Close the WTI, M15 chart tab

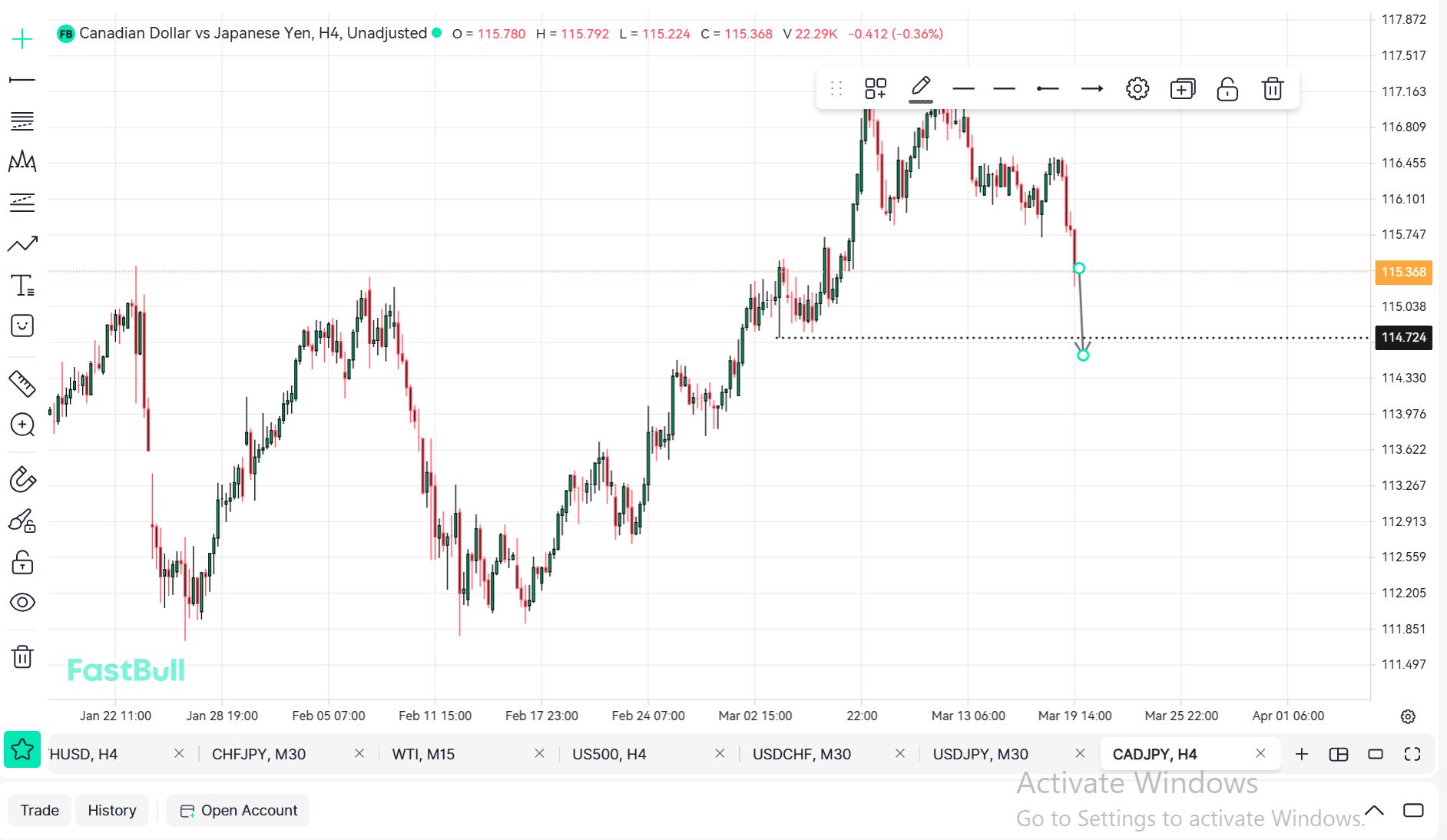539,754
